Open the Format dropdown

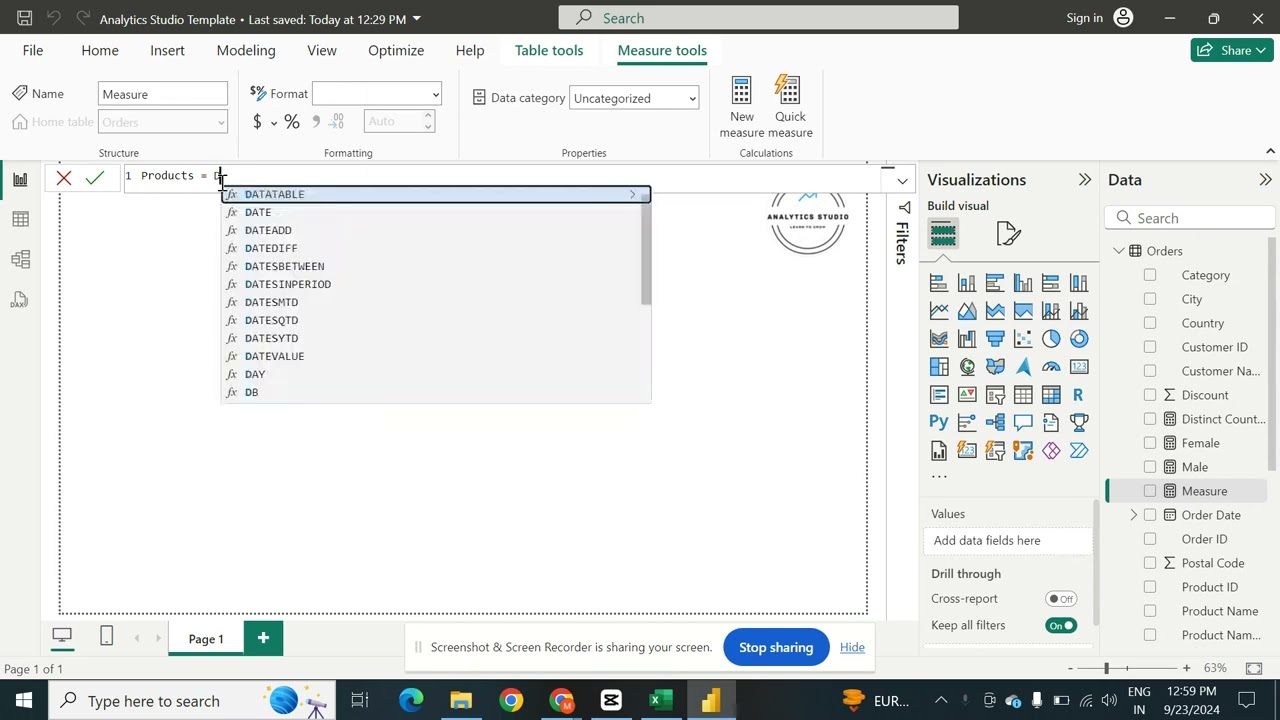377,94
